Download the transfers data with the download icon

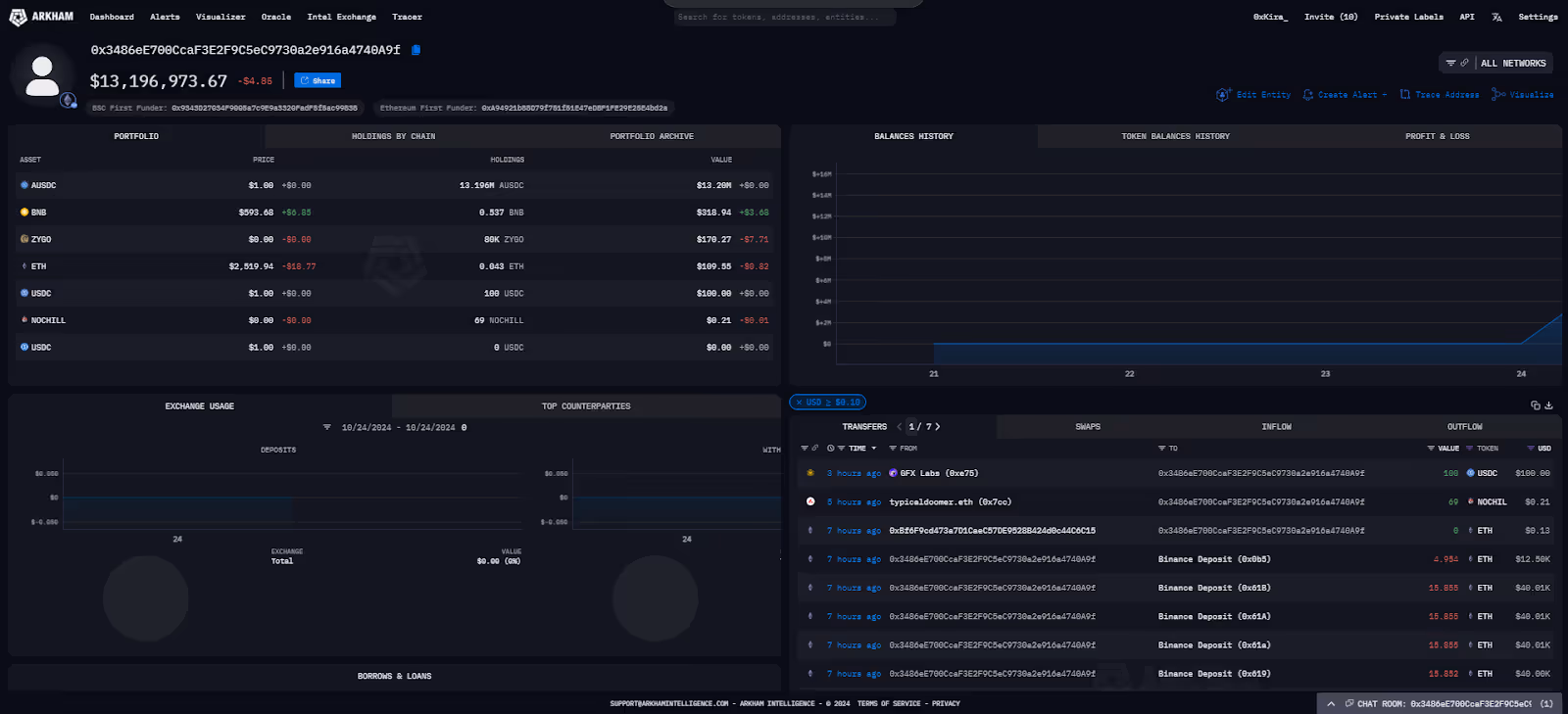click(x=1548, y=405)
